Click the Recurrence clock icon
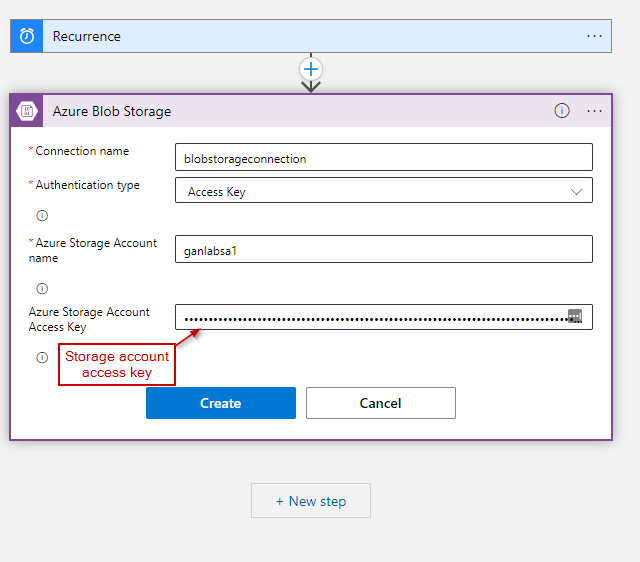640x562 pixels. 27,36
